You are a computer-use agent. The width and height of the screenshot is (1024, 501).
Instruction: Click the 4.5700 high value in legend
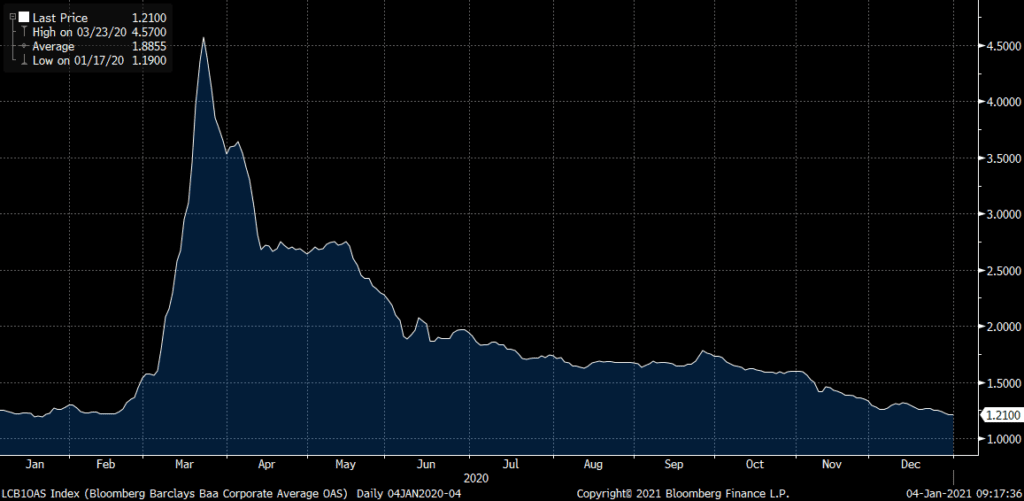[x=150, y=32]
